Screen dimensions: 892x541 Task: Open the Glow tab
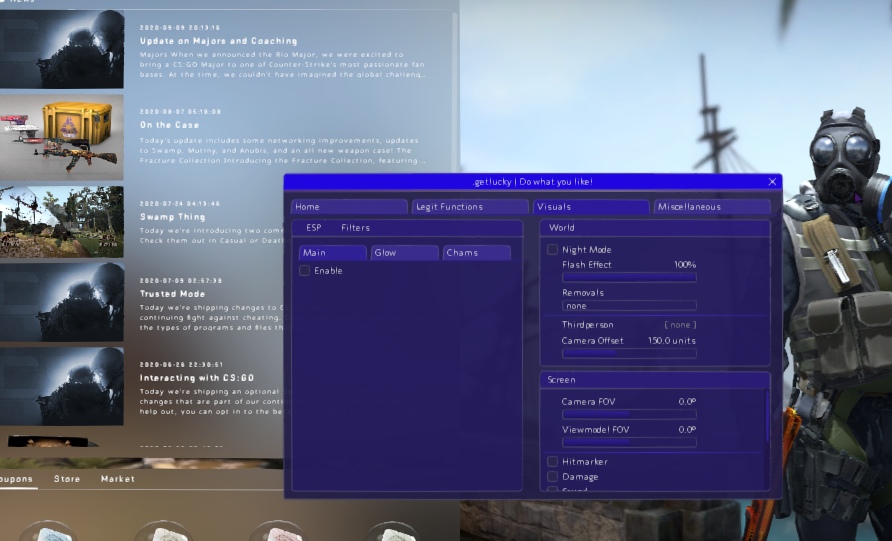tap(404, 253)
